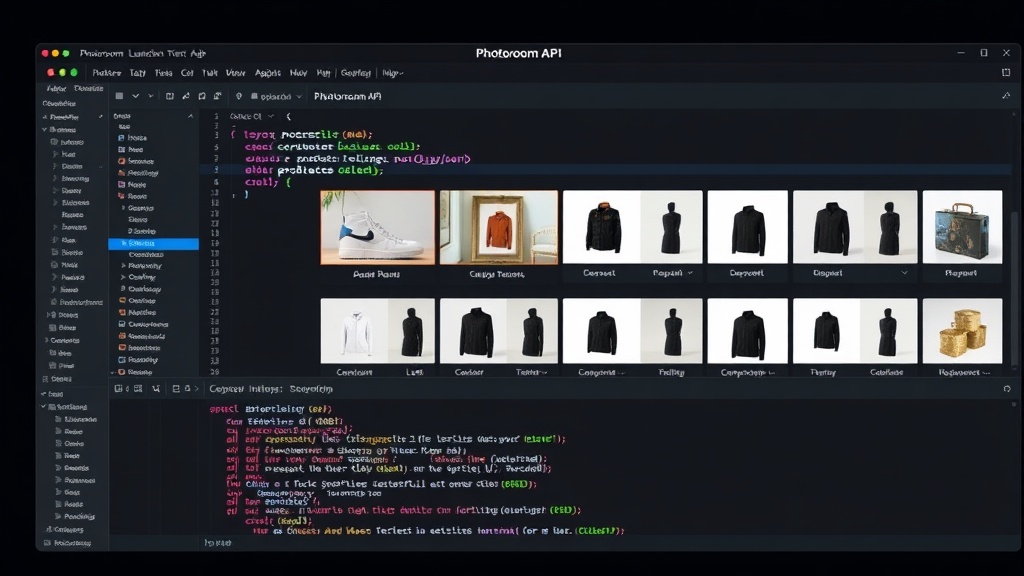Click the icon at the editor toolbar's right end
1024x576 pixels.
coord(1006,96)
